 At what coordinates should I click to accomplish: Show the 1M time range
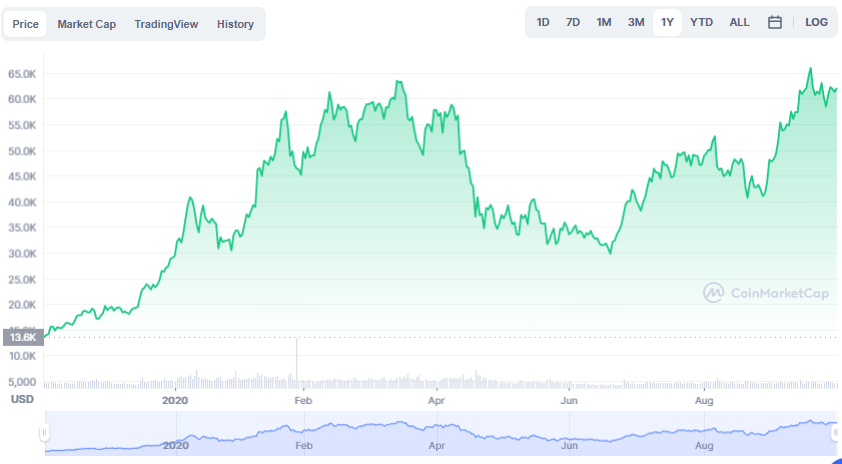click(x=604, y=22)
